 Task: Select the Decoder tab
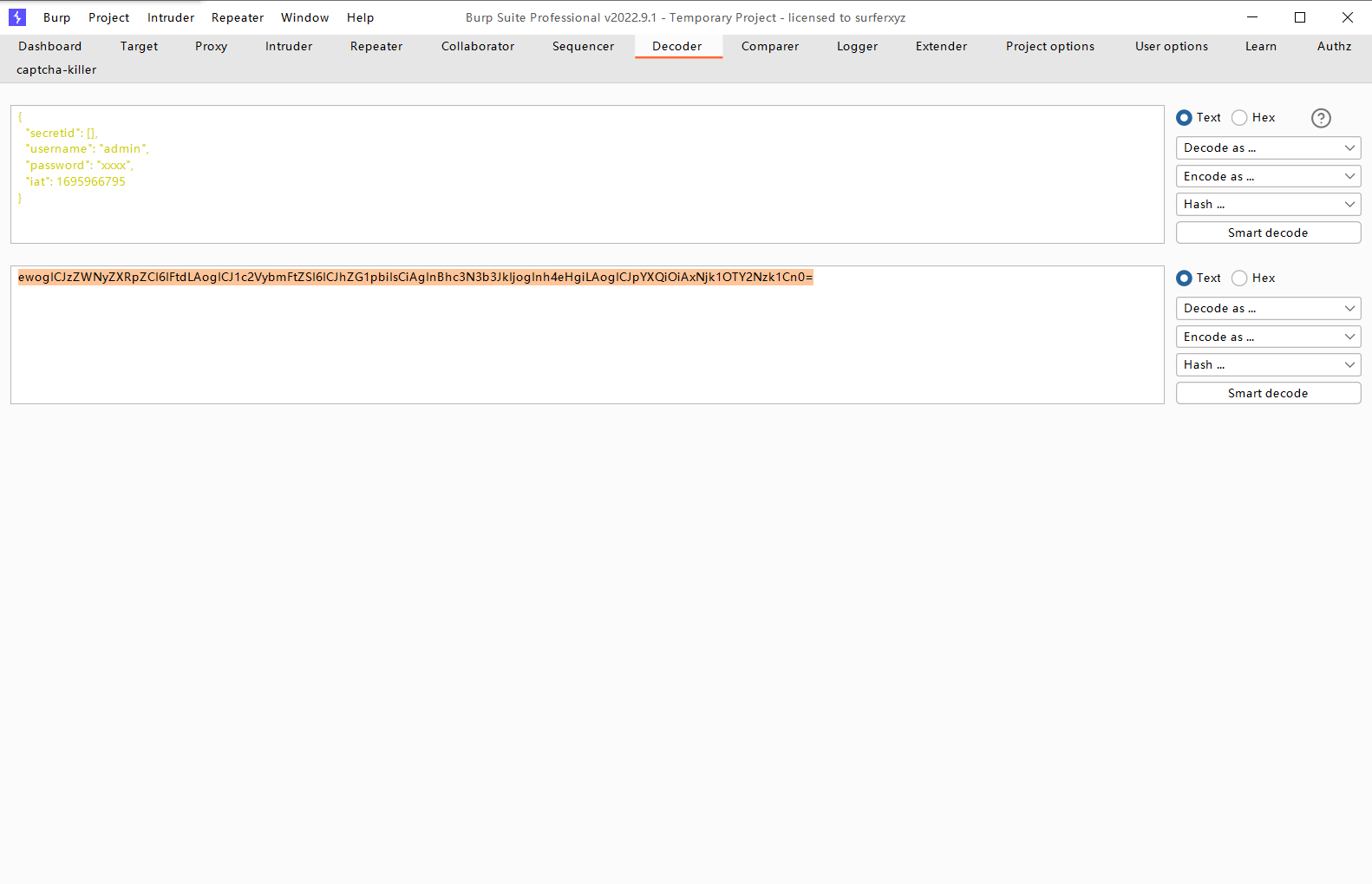677,47
